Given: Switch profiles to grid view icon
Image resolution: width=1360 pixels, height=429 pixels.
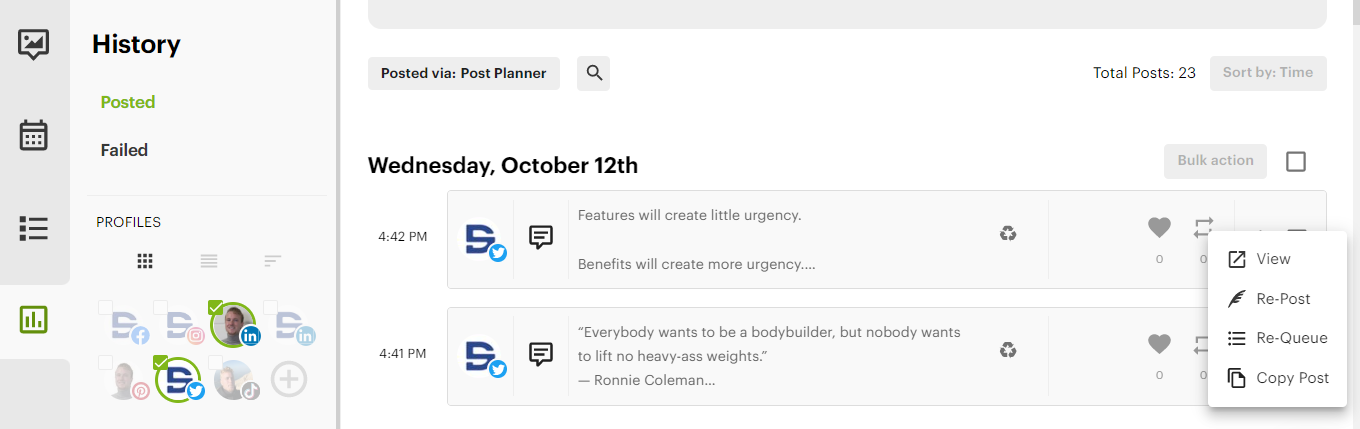Looking at the screenshot, I should (145, 261).
